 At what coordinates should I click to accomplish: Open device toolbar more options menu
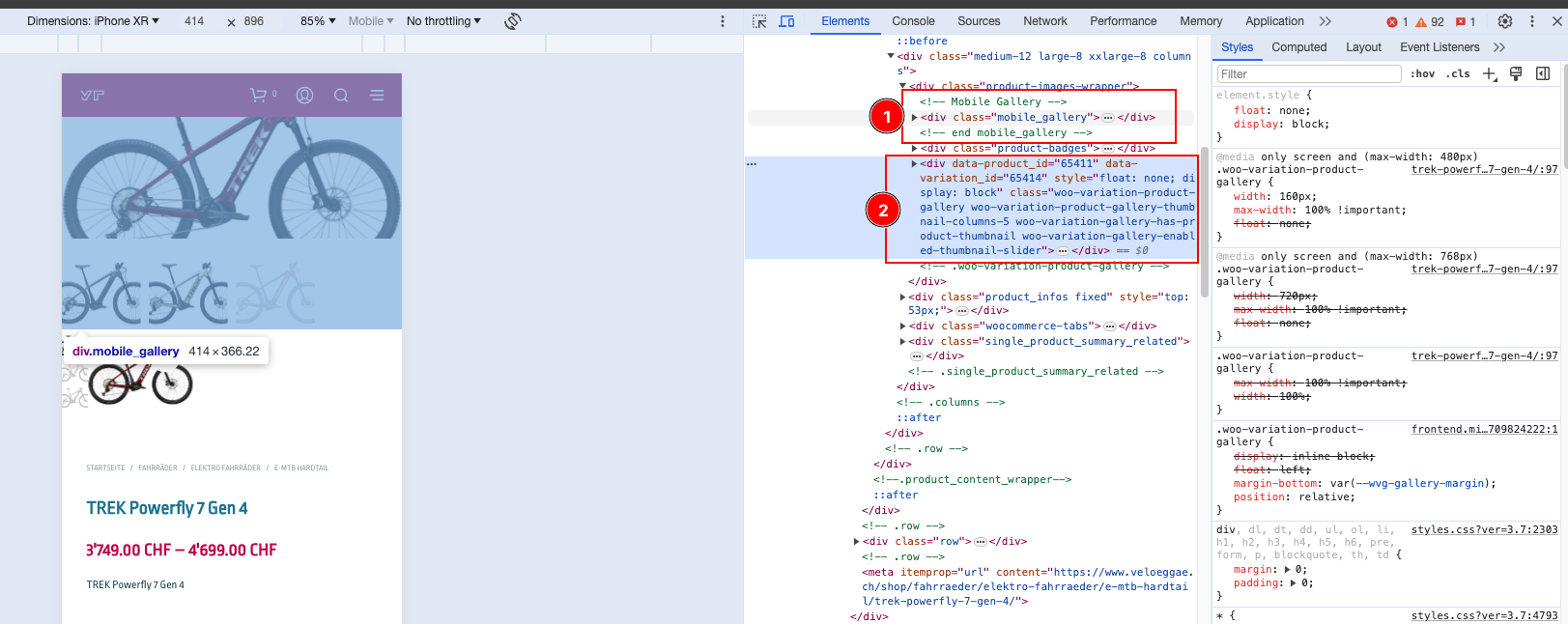[x=723, y=21]
